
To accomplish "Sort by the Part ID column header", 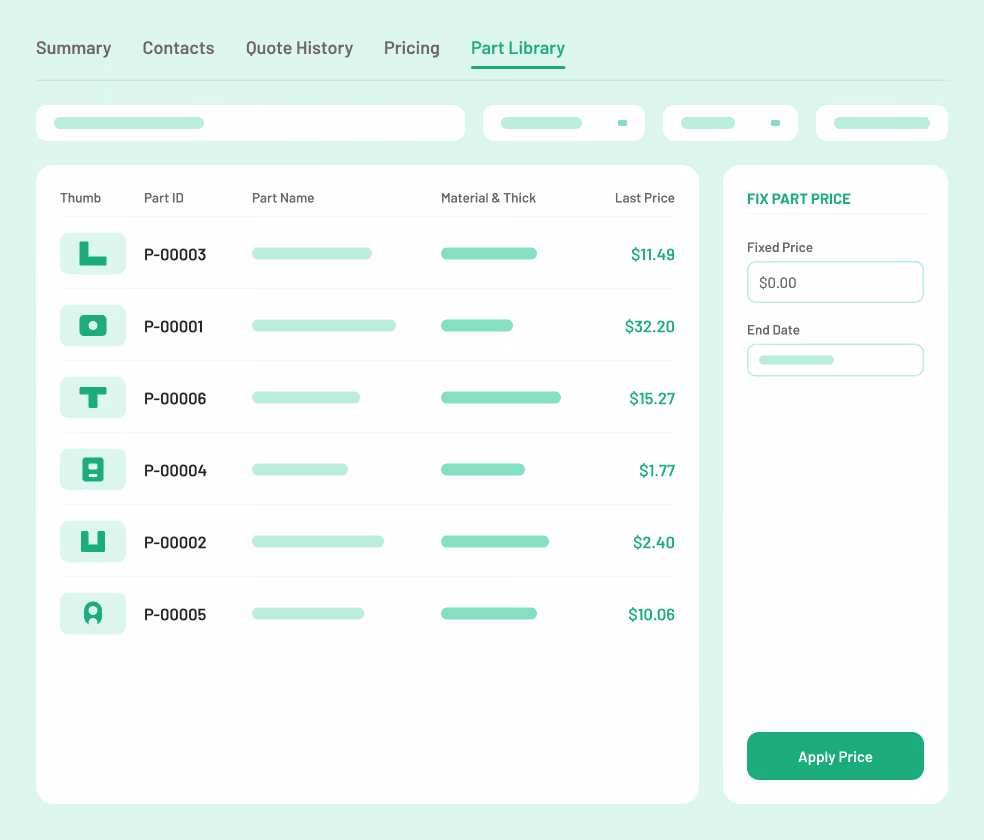I will tap(164, 198).
